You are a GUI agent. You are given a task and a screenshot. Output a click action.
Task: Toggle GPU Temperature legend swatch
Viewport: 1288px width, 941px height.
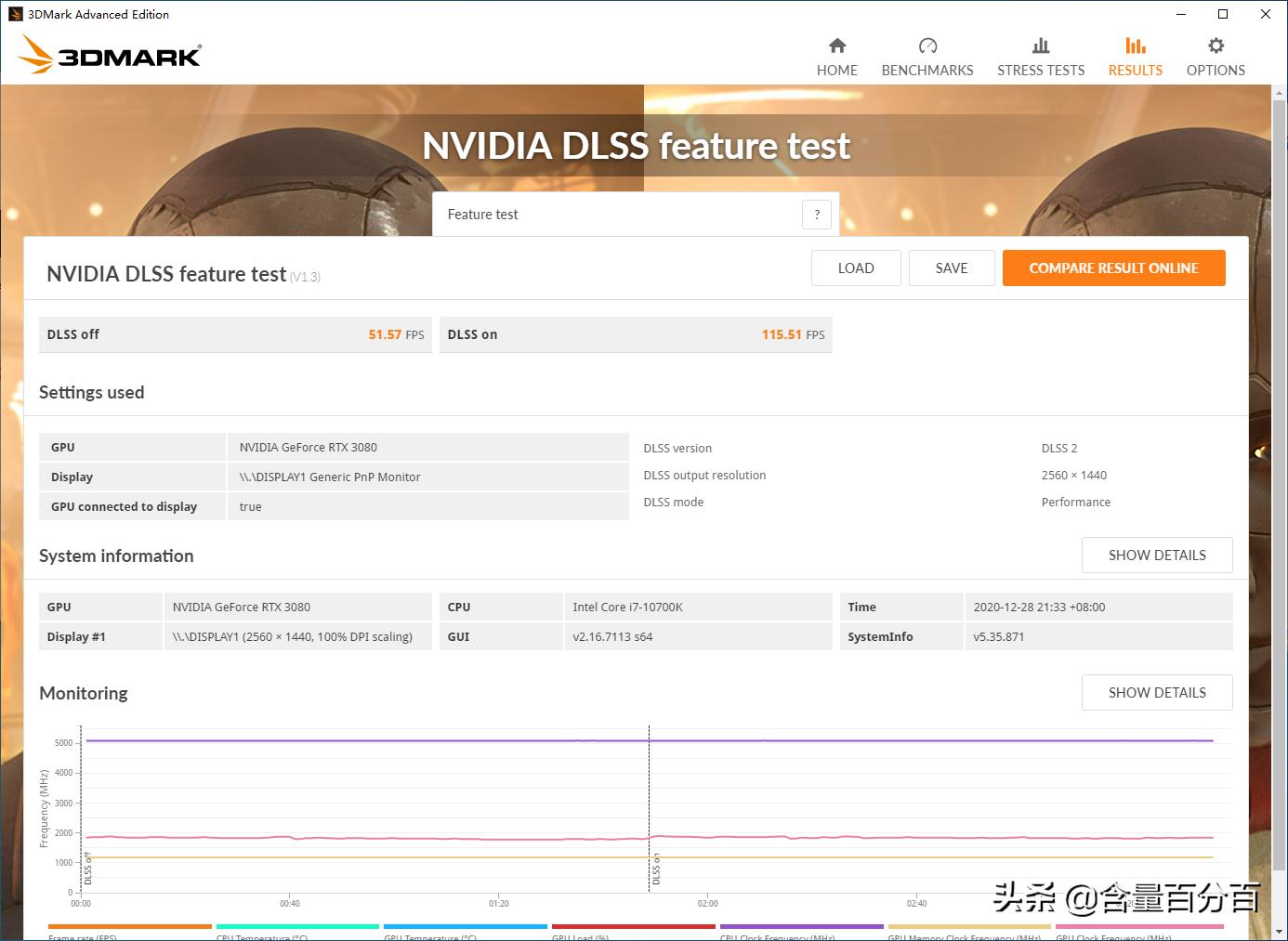466,926
